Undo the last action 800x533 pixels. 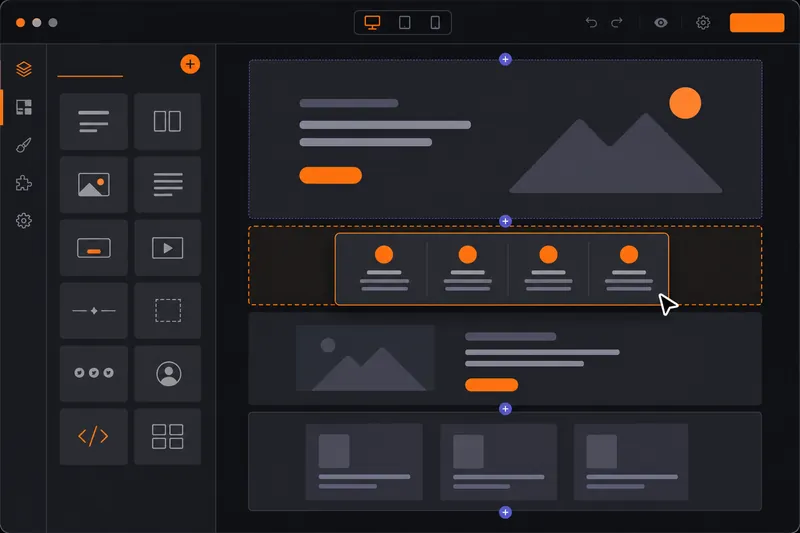pyautogui.click(x=591, y=22)
